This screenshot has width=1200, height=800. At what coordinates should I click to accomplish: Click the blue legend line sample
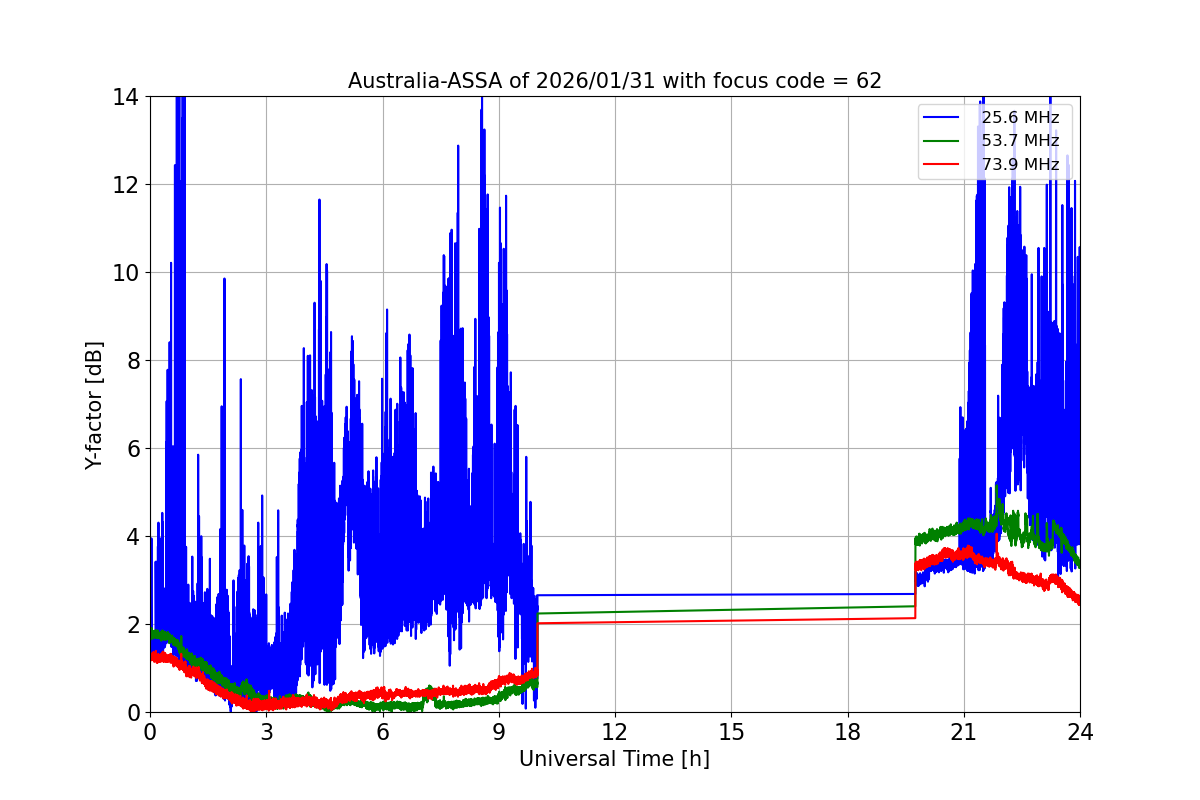pyautogui.click(x=942, y=118)
